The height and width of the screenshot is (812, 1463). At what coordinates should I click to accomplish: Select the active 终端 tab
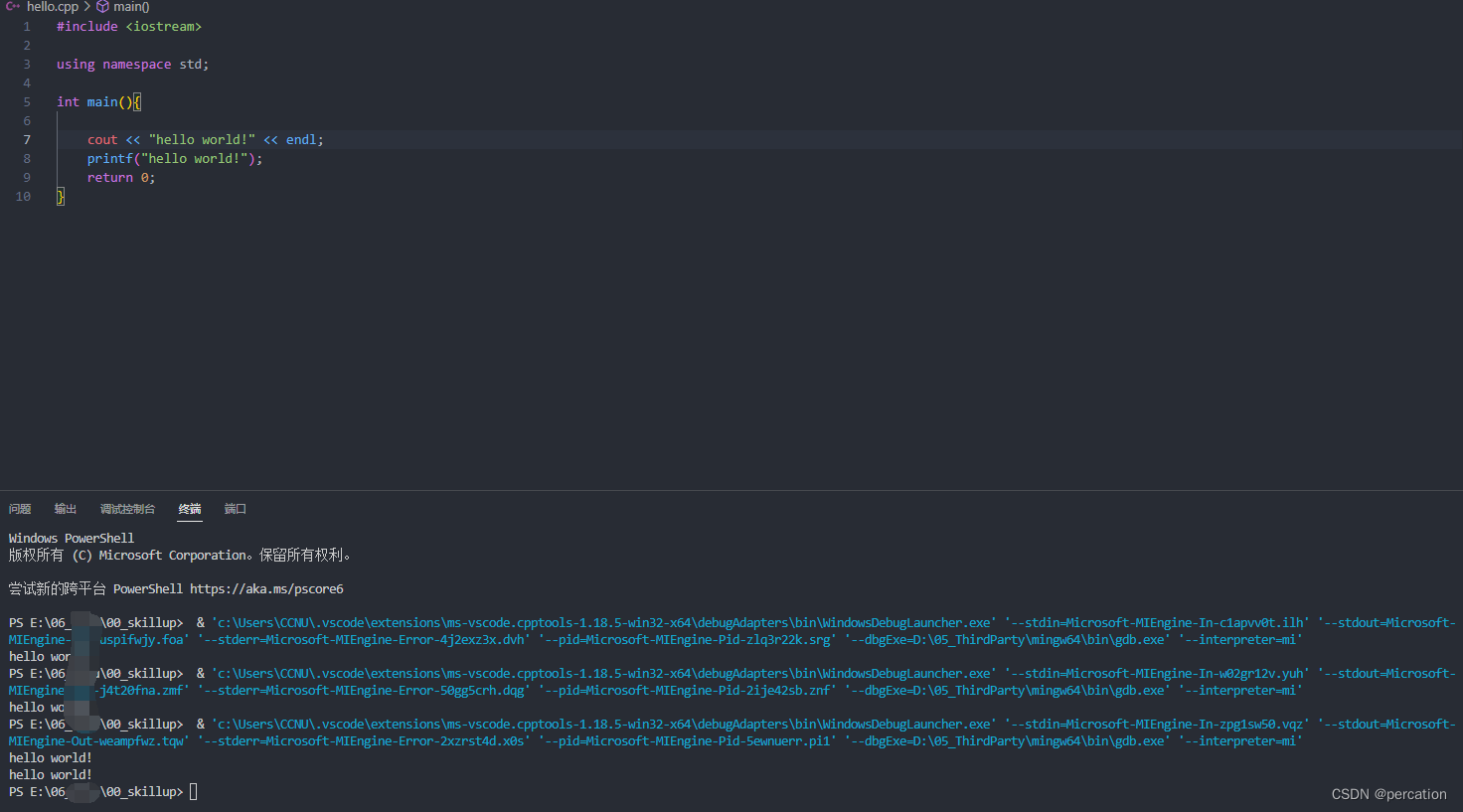(189, 509)
